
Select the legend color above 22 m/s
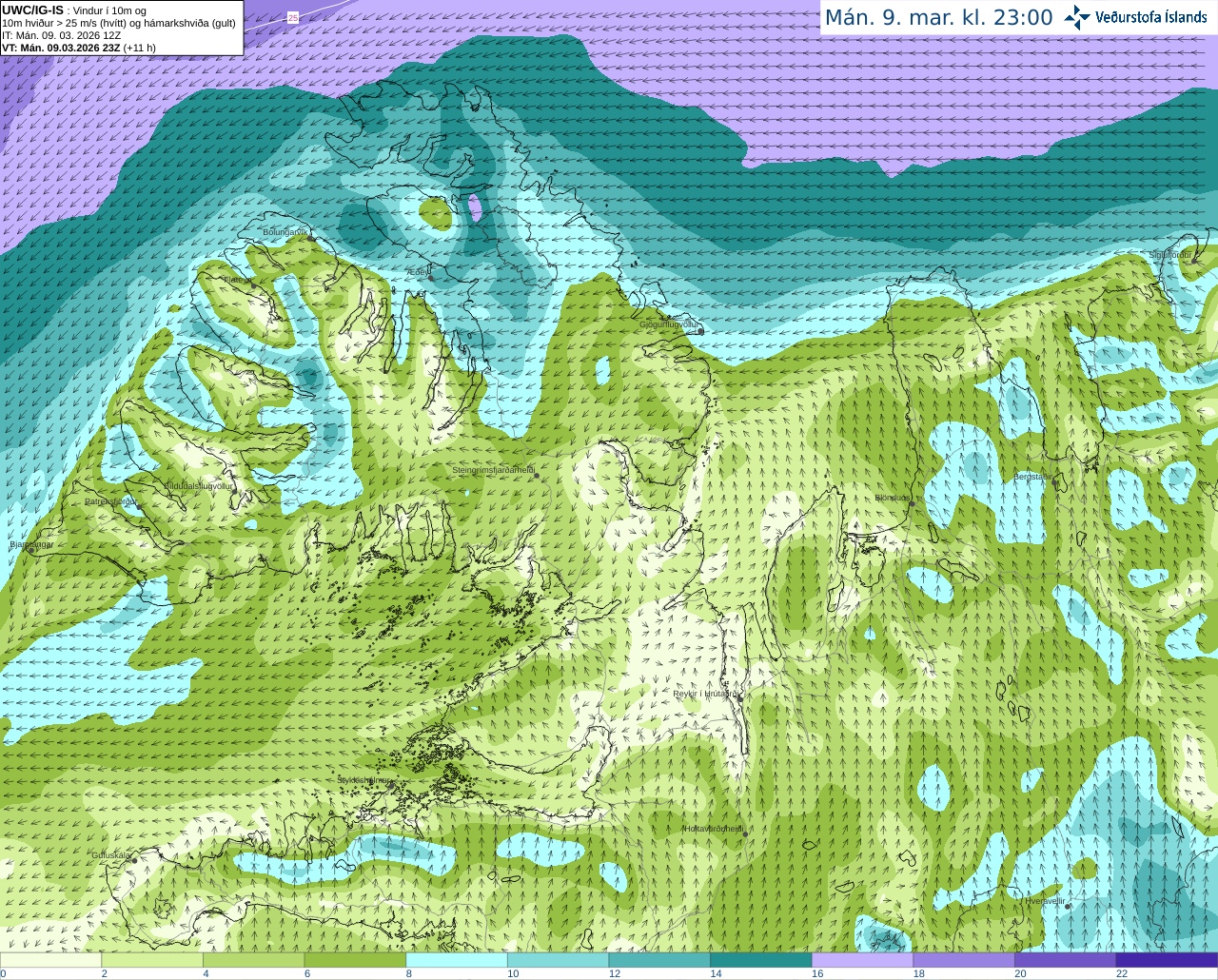point(1167,960)
